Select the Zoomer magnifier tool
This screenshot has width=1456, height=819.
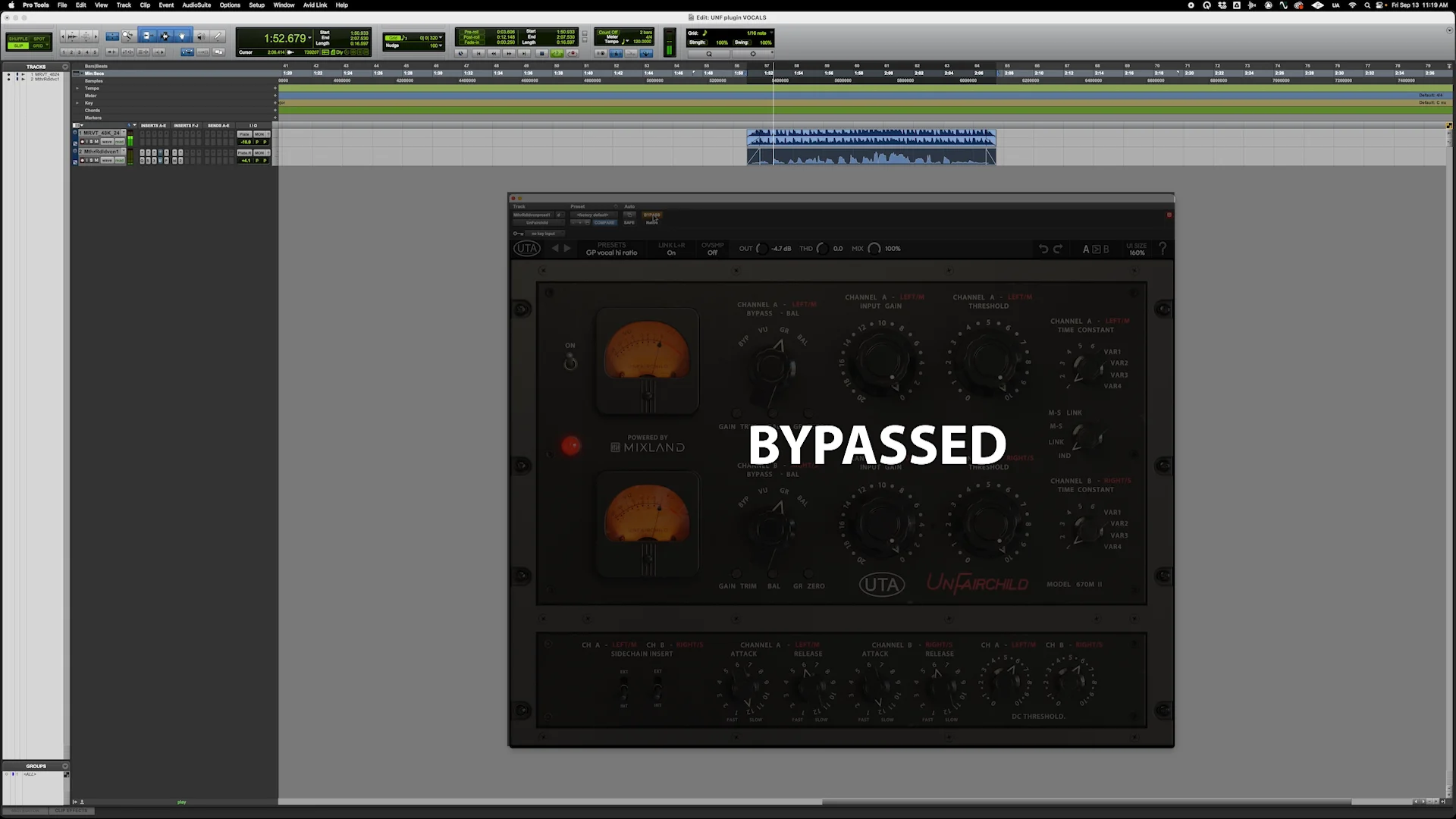pos(128,36)
